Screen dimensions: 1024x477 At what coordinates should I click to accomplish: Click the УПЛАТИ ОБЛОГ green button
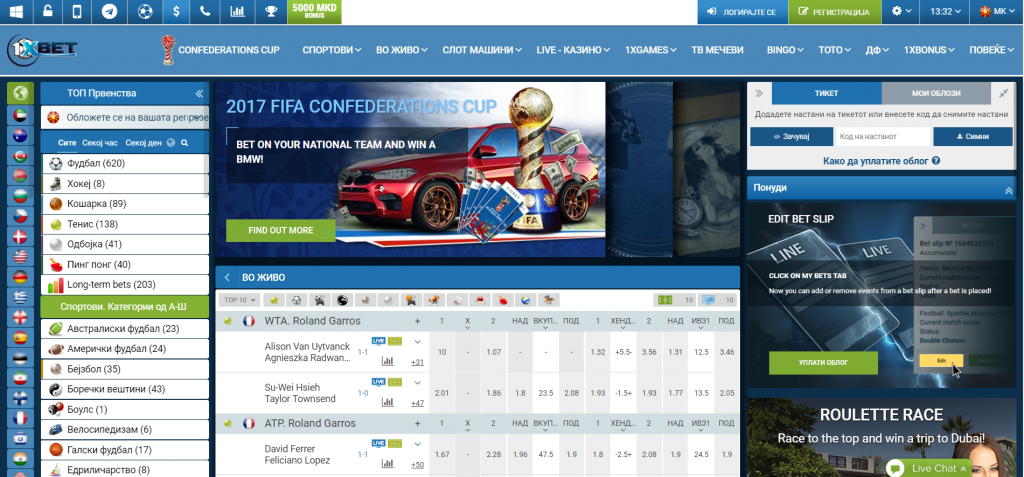pos(824,363)
